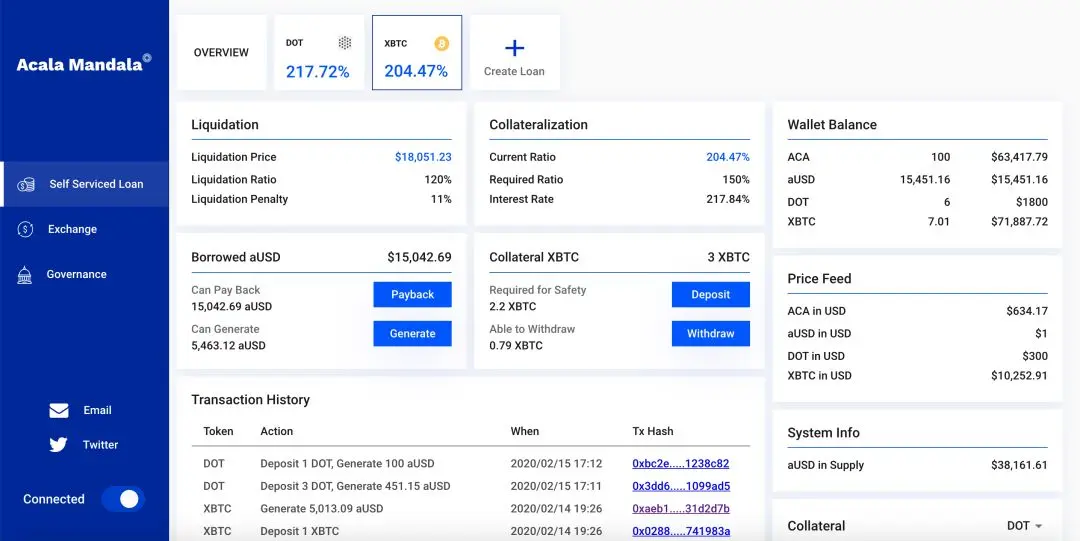Click the ACA in USD price $634.17
This screenshot has width=1080, height=541.
(x=1027, y=311)
